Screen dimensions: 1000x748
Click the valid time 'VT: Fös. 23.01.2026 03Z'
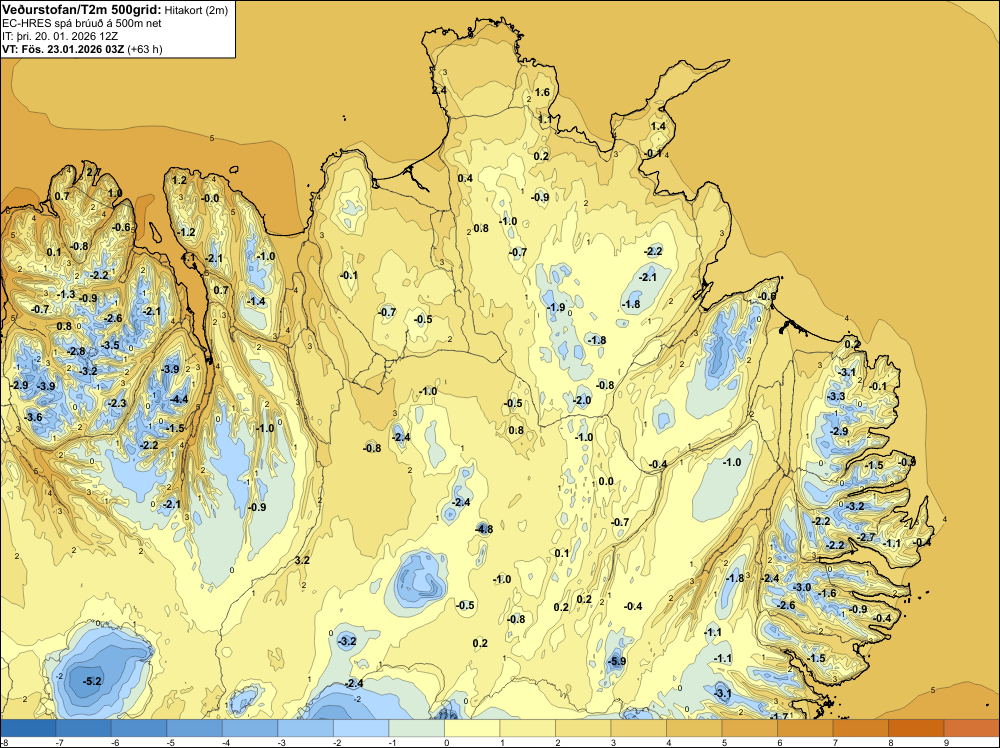click(62, 49)
